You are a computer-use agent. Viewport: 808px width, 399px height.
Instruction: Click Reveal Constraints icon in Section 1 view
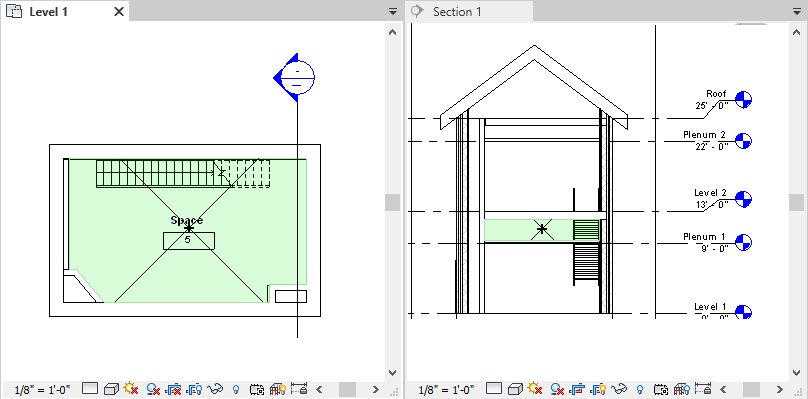pyautogui.click(x=703, y=388)
